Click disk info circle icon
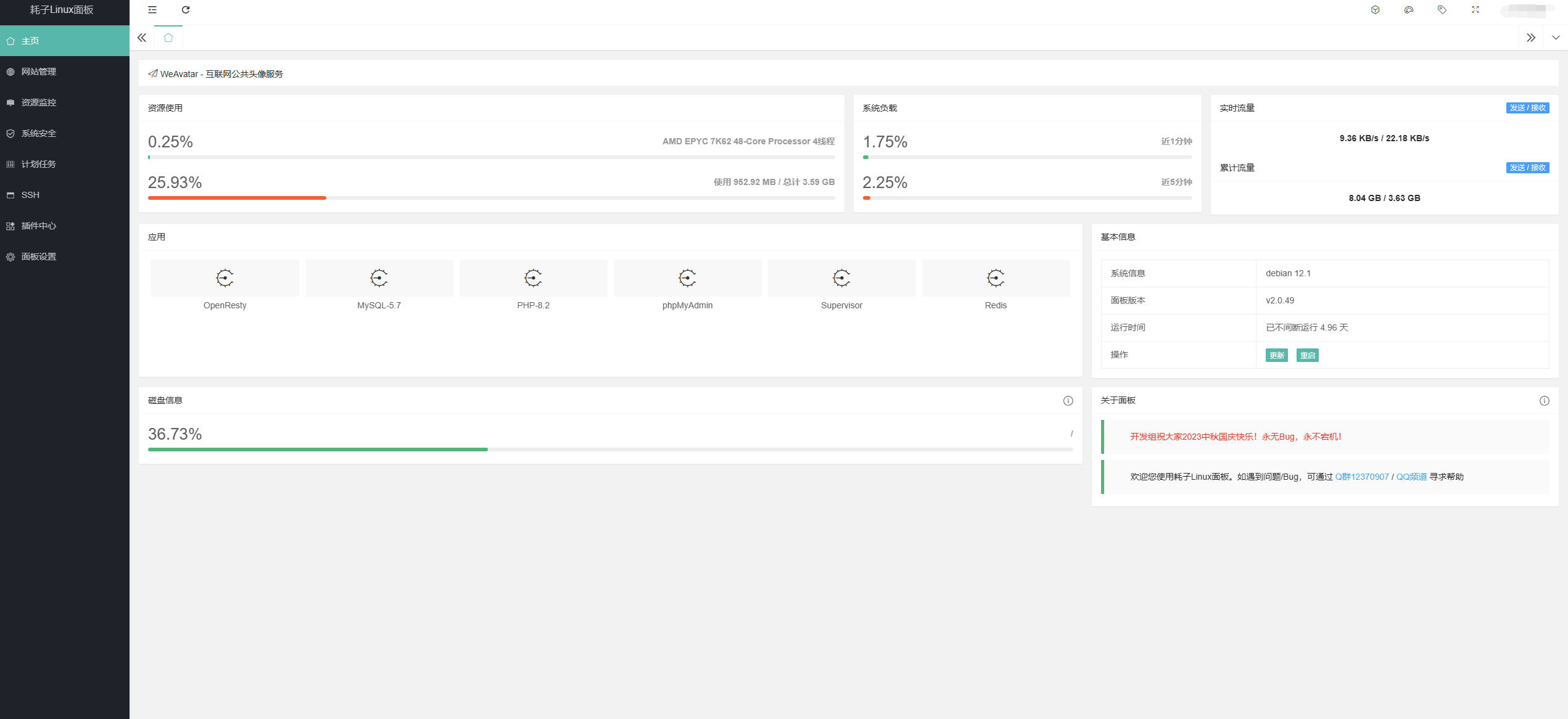 click(1068, 401)
